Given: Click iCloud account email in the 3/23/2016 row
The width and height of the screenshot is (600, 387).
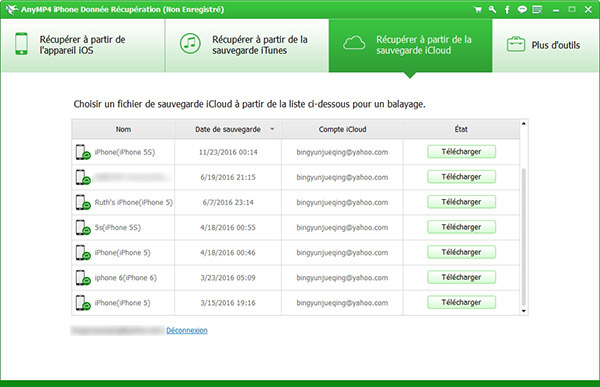Looking at the screenshot, I should (342, 278).
